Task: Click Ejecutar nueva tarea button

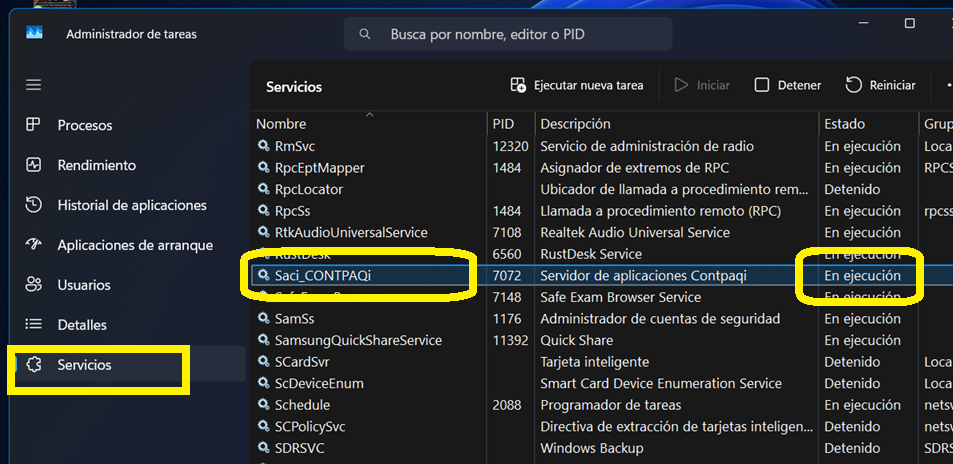Action: (x=576, y=85)
